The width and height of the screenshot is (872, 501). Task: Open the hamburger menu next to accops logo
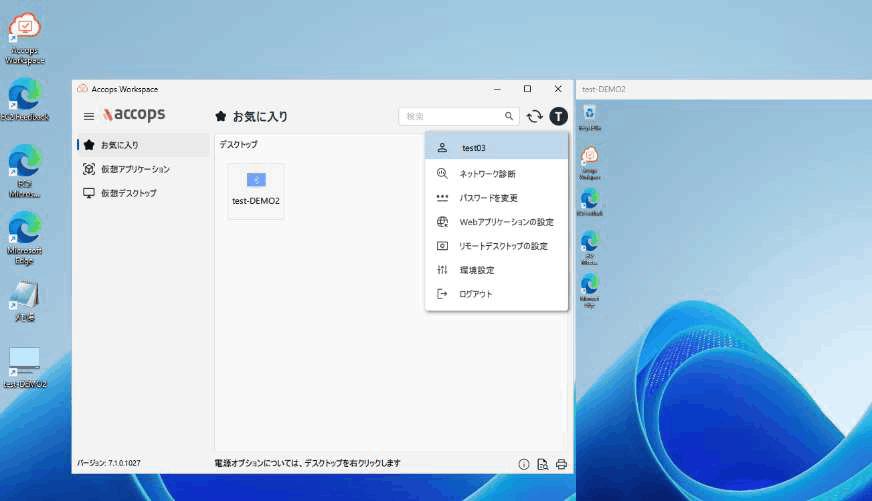89,117
